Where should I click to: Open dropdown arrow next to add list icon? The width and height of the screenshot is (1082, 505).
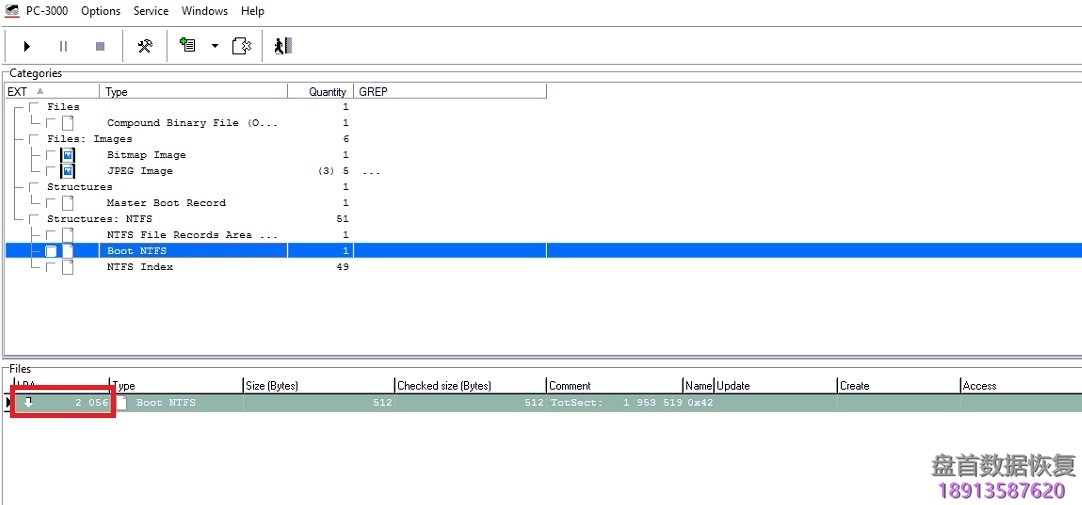tap(214, 46)
